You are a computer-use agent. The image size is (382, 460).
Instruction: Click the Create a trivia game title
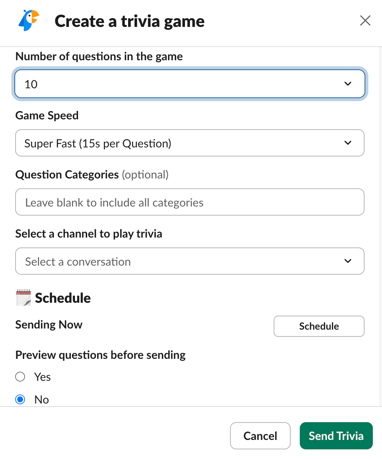point(129,21)
